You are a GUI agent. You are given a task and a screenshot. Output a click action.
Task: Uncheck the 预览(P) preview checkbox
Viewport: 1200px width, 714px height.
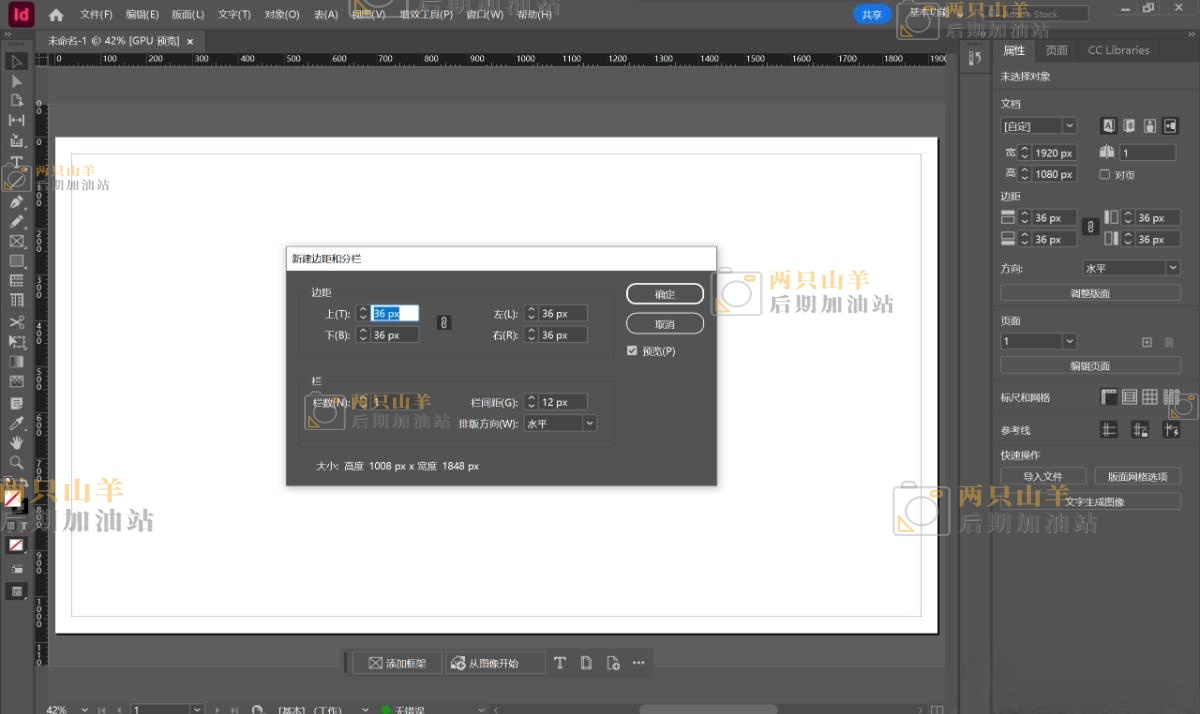(x=632, y=351)
